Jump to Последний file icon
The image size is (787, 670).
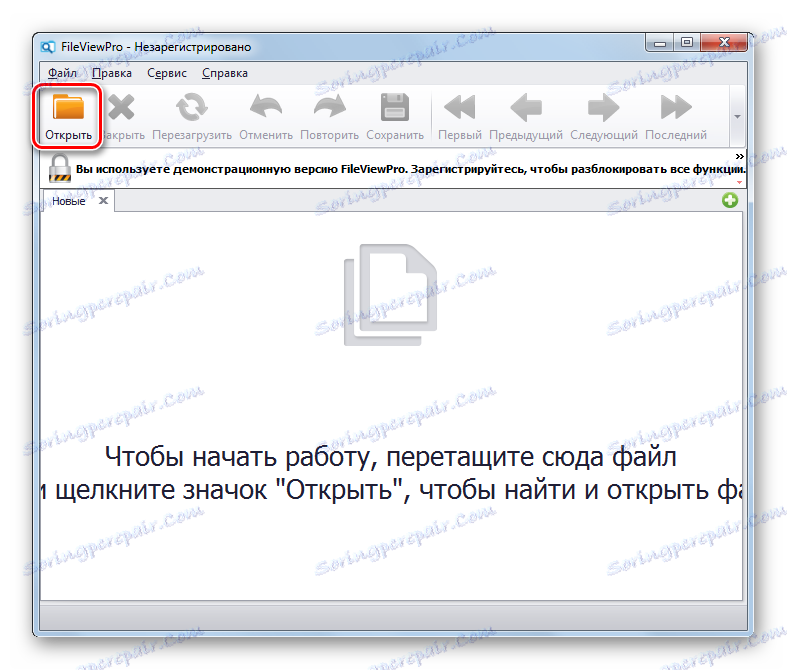point(676,107)
